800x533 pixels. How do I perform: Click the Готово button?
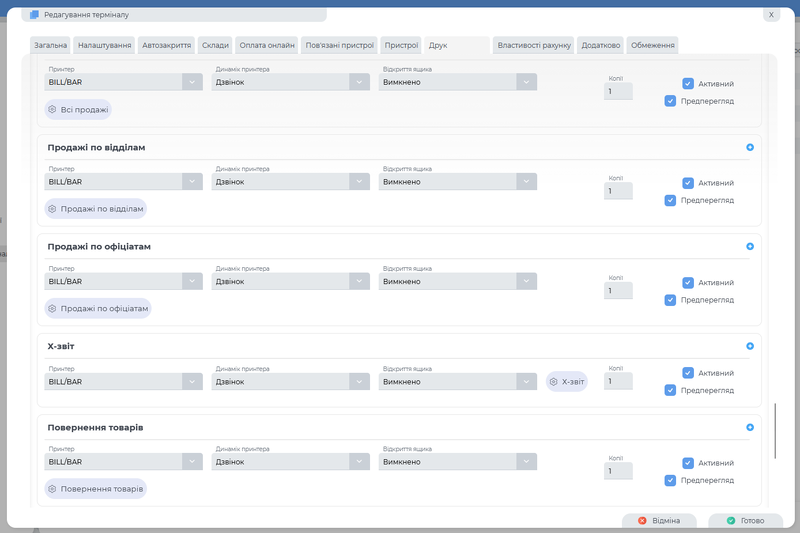click(x=745, y=521)
